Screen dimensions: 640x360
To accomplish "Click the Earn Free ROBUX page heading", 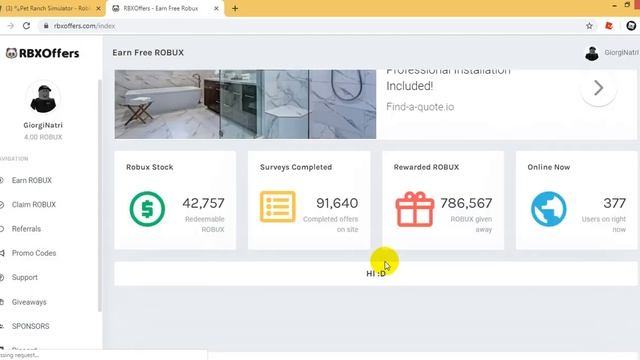I will [148, 53].
